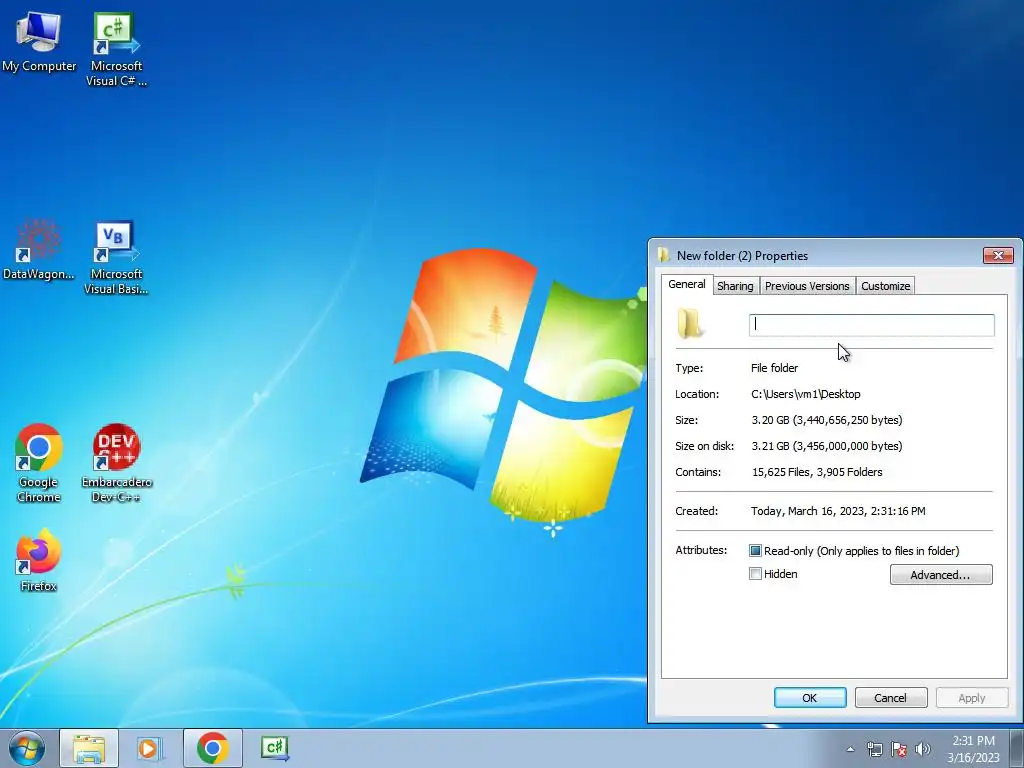1024x768 pixels.
Task: Open the network status tray icon
Action: tap(874, 749)
